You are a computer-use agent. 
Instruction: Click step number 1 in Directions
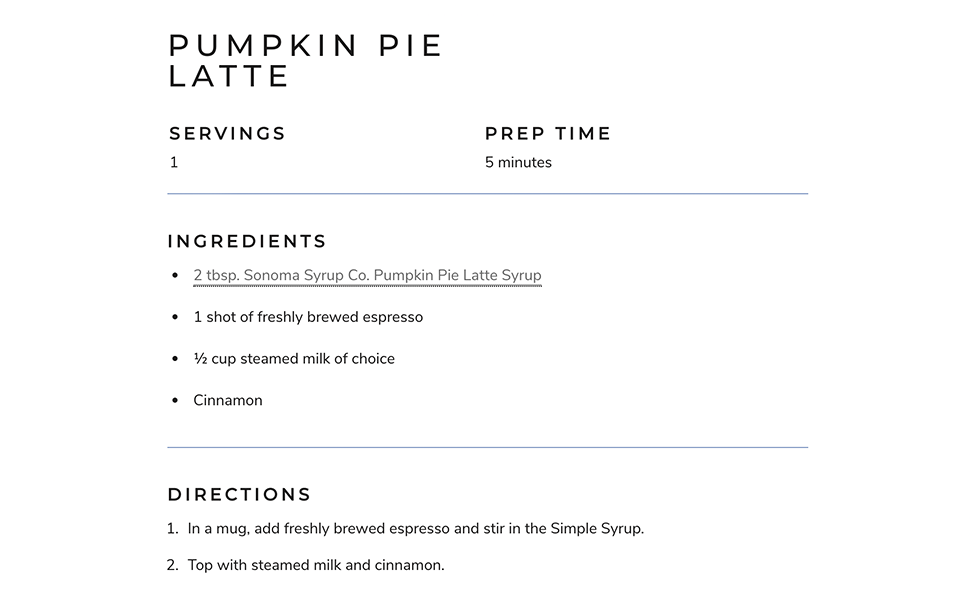coord(172,529)
